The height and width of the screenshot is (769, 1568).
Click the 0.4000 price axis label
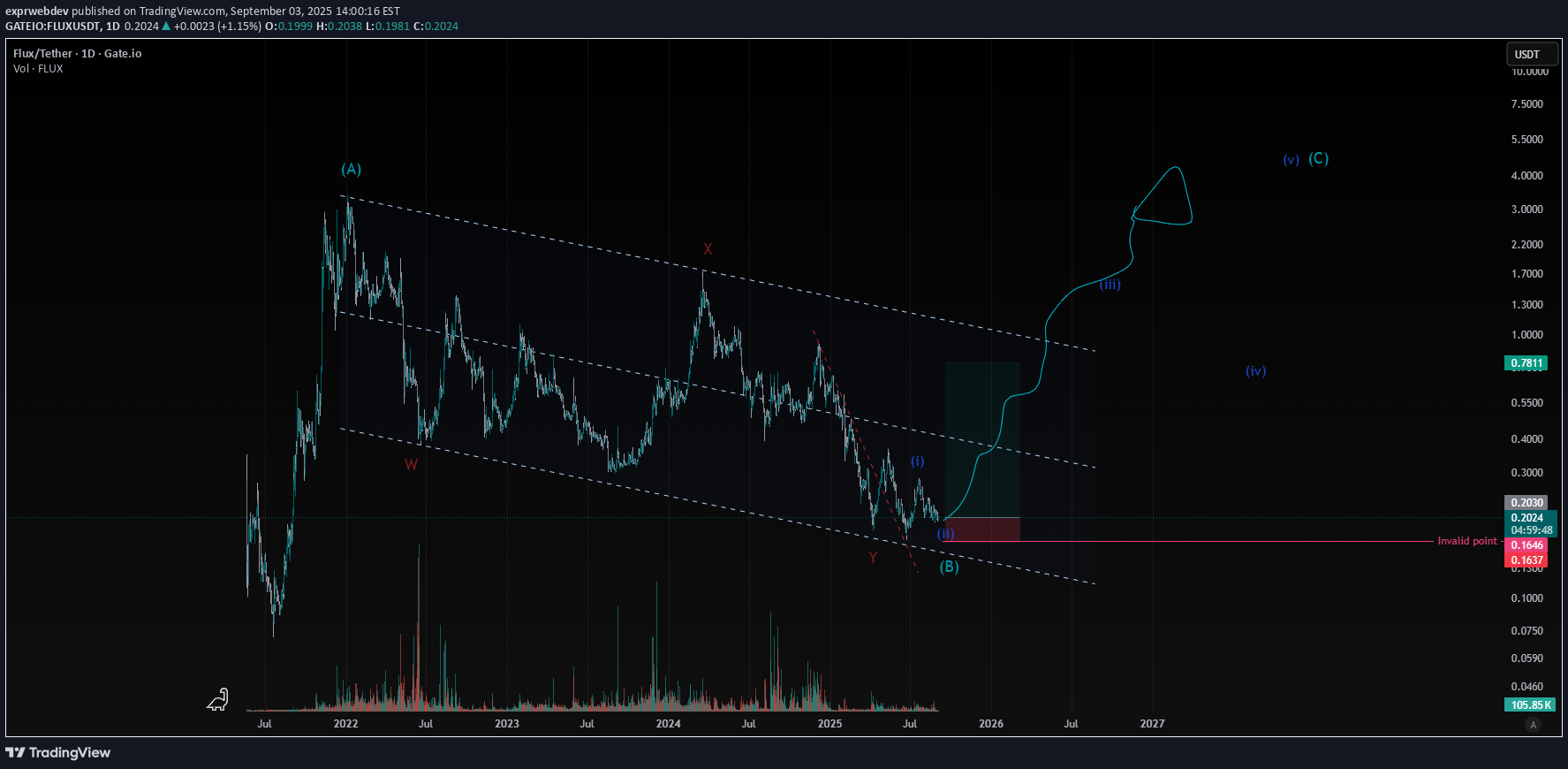[x=1527, y=439]
